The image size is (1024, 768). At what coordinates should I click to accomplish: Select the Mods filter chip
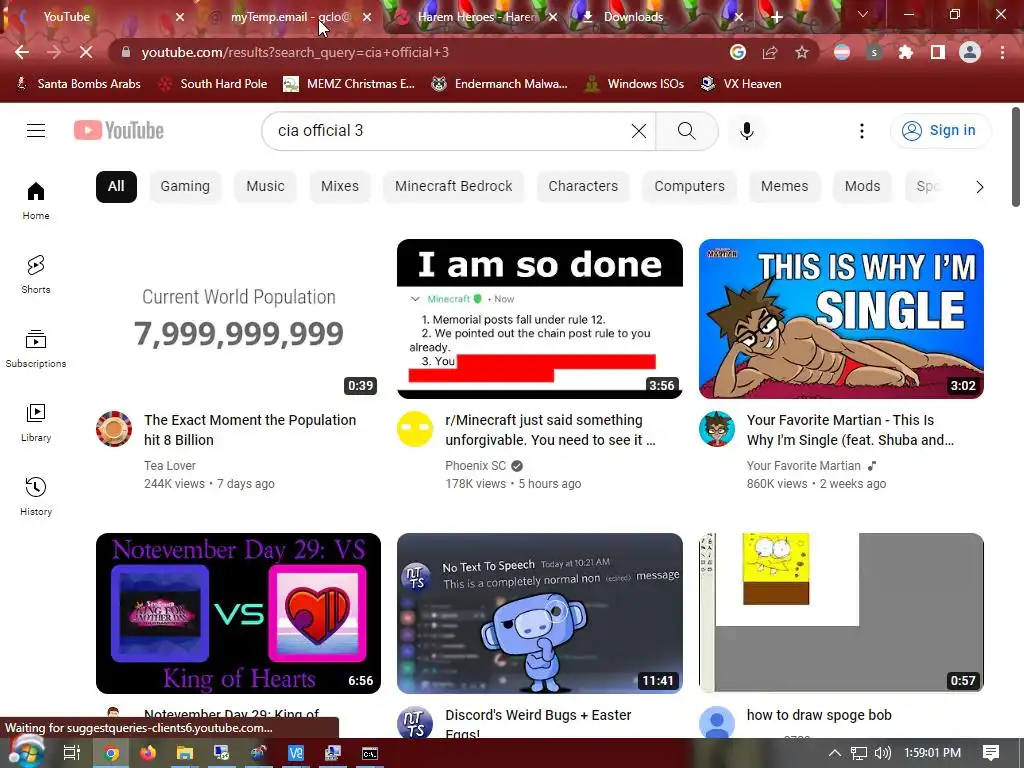pos(863,187)
